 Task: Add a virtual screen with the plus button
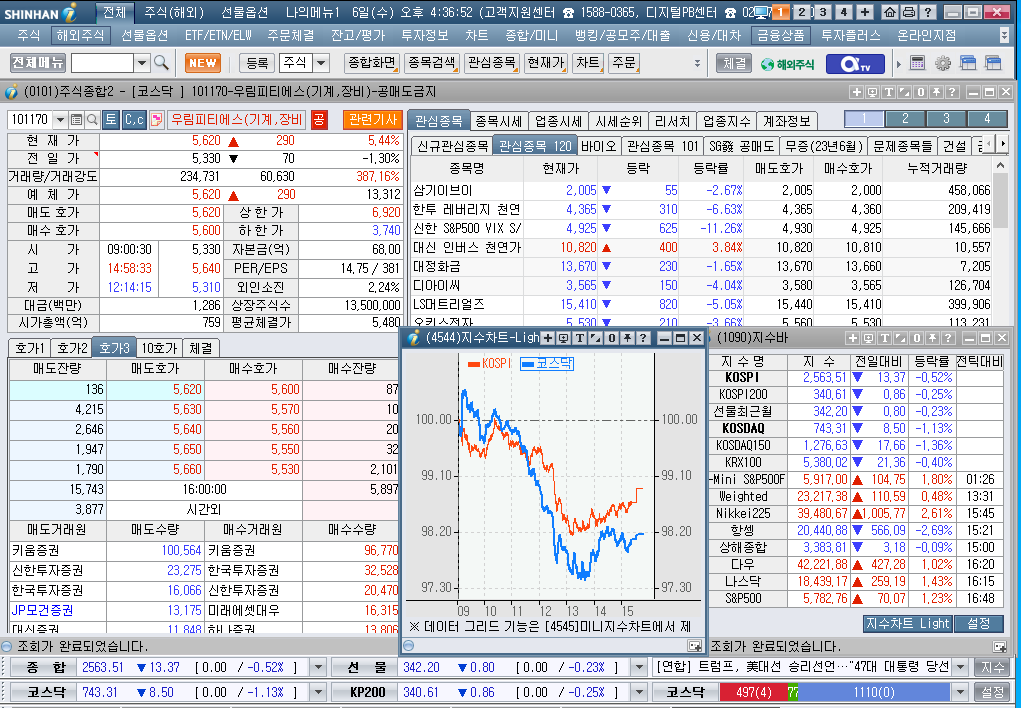865,12
